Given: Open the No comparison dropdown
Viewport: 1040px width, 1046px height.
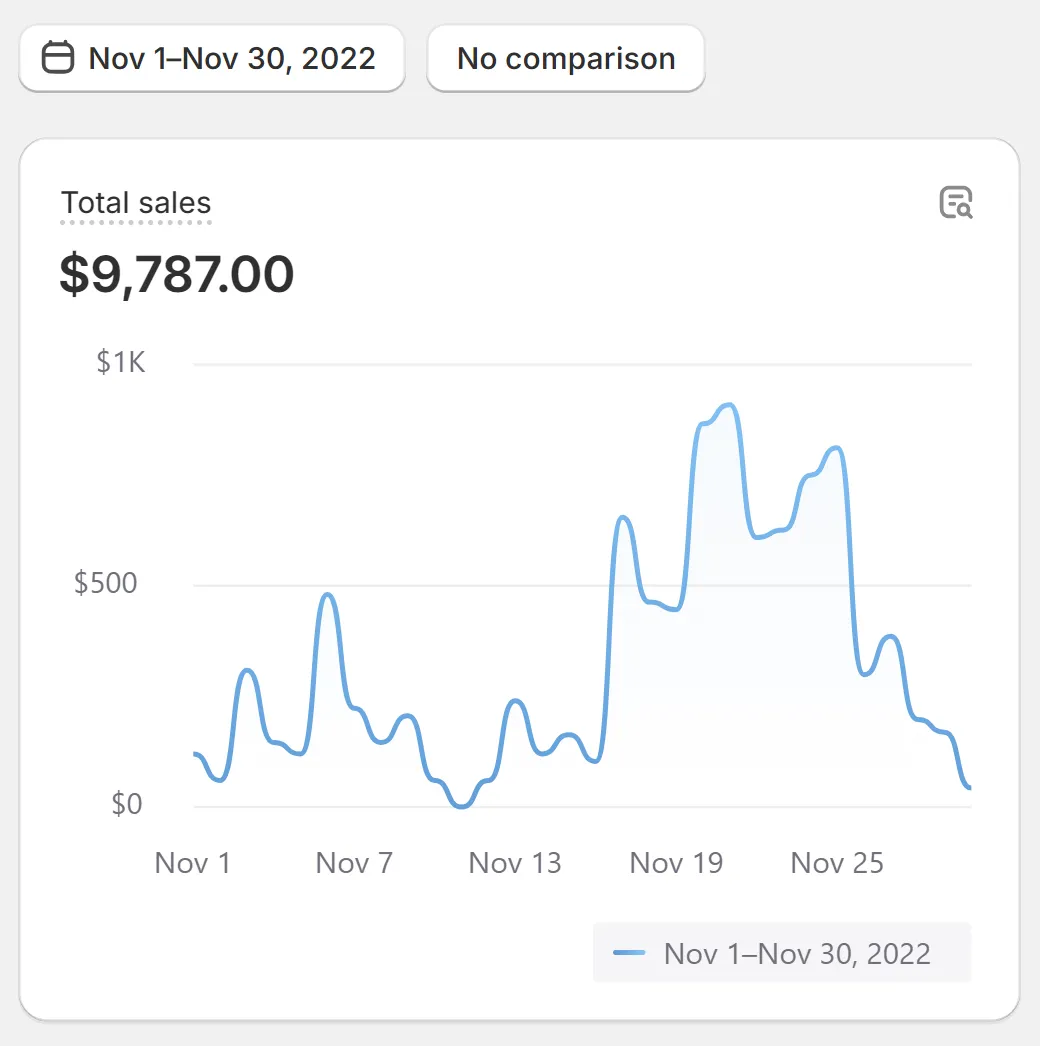Looking at the screenshot, I should [x=566, y=58].
